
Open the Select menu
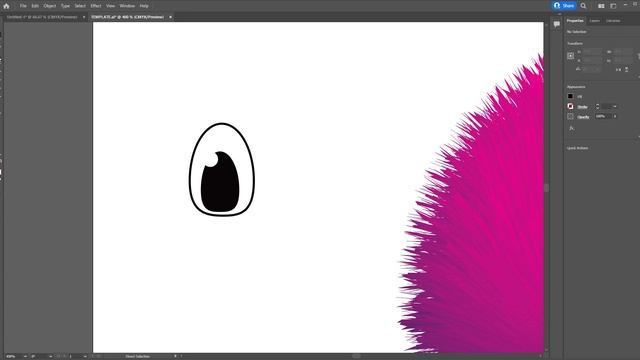[x=80, y=6]
